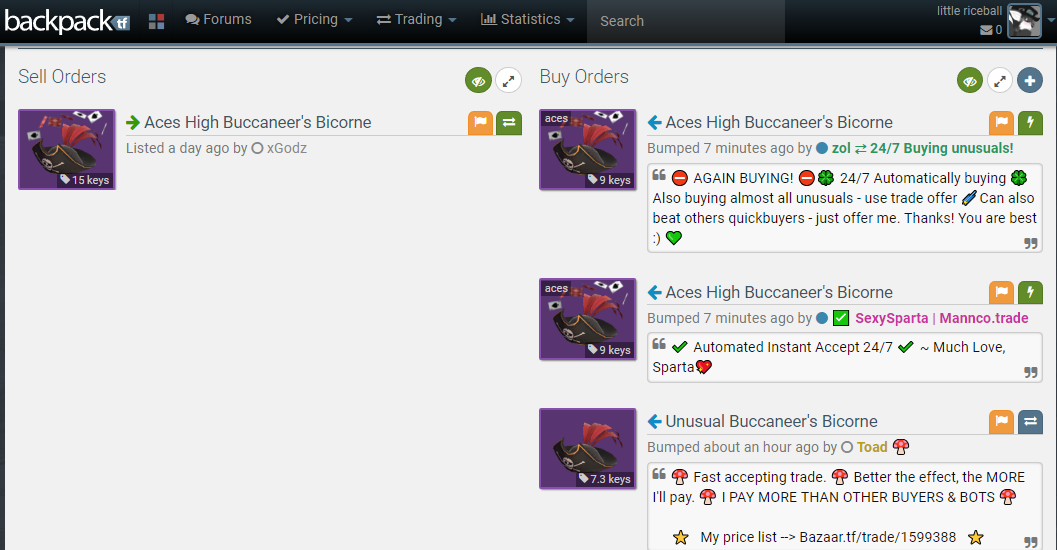1057x550 pixels.
Task: Open the mail inbox envelope icon
Action: (986, 30)
